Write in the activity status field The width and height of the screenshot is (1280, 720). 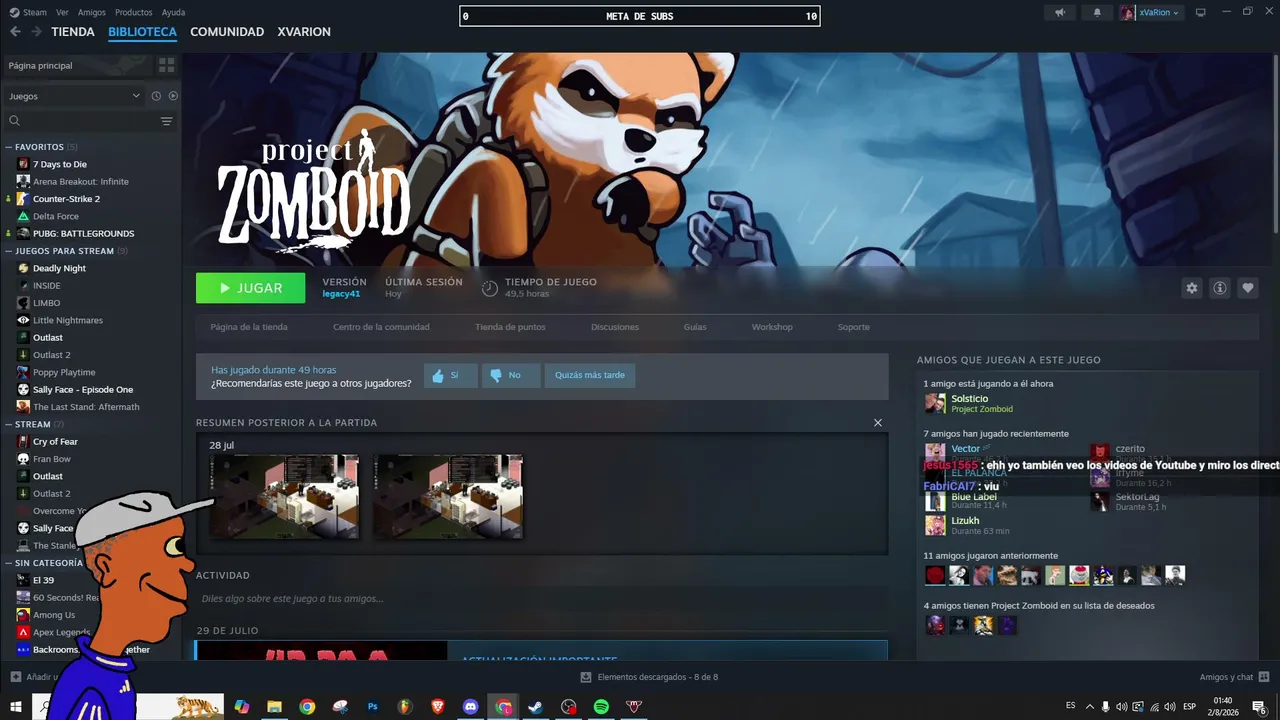(x=541, y=599)
